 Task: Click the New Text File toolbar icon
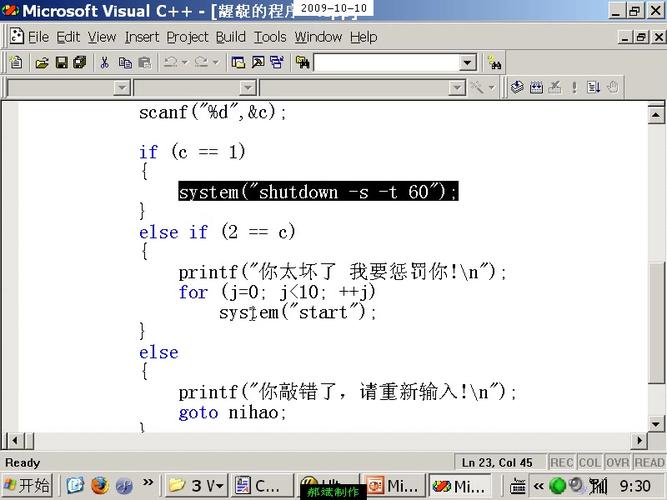pyautogui.click(x=16, y=63)
